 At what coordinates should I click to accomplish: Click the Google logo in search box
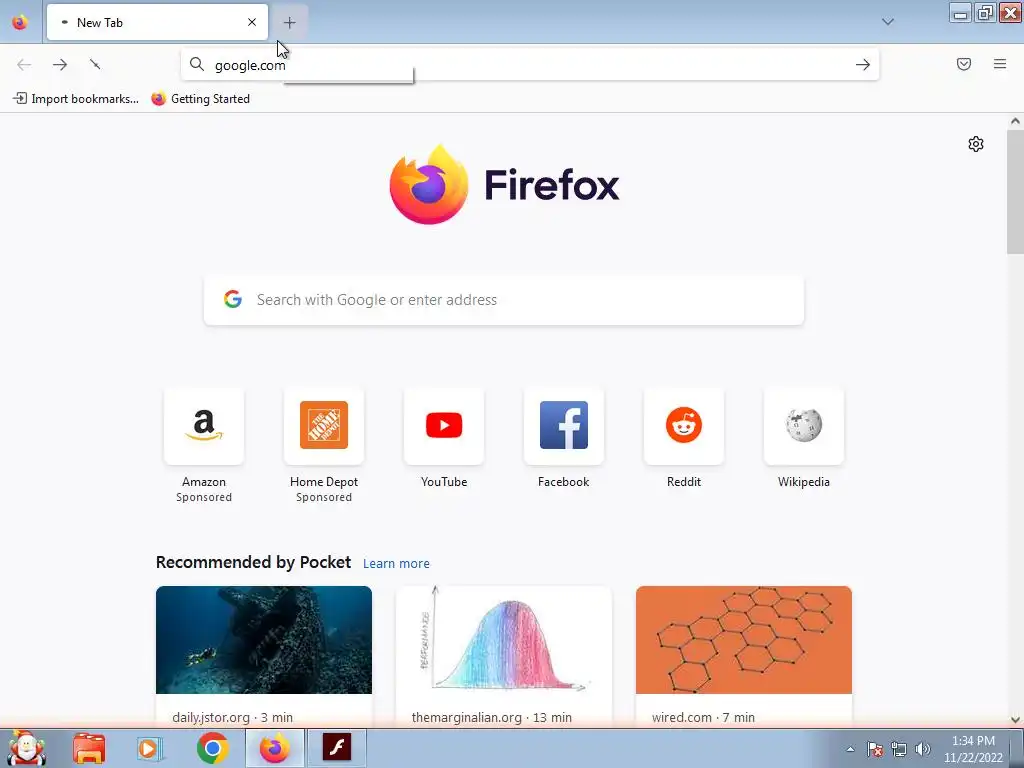coord(233,299)
